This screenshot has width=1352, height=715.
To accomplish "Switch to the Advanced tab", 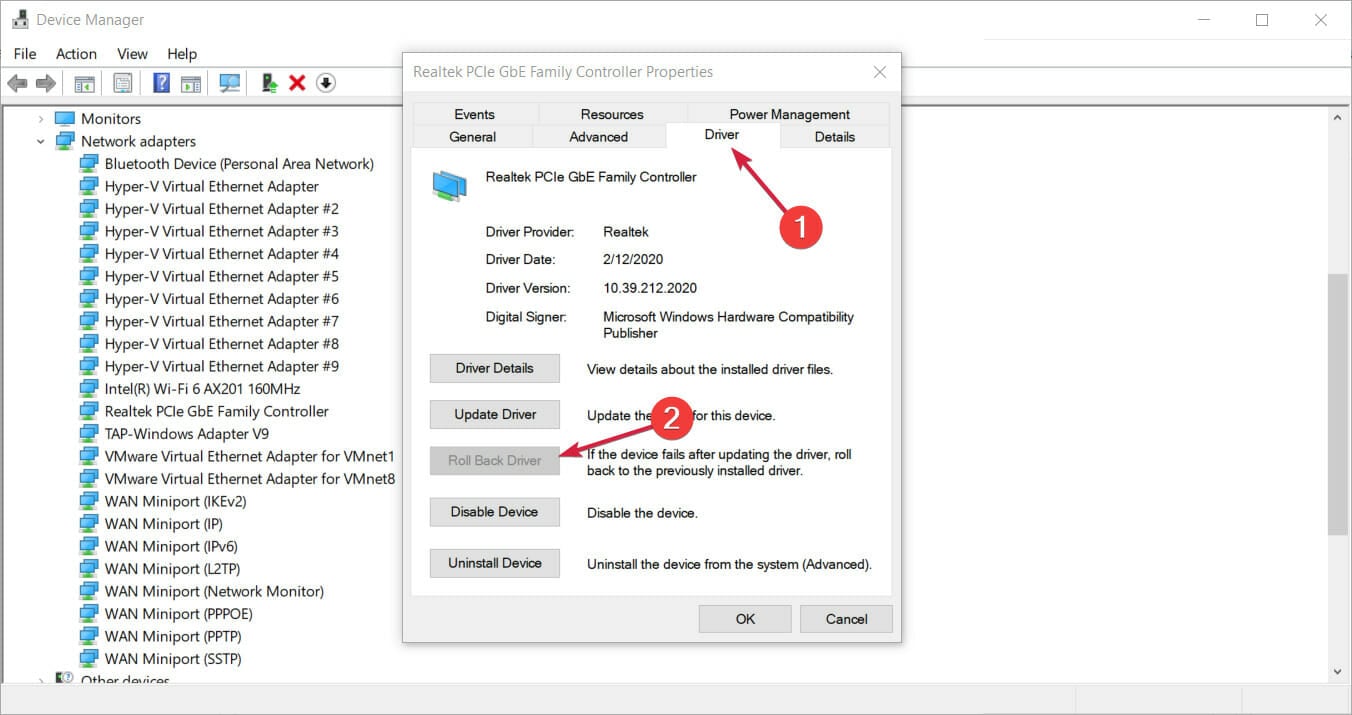I will [x=599, y=137].
